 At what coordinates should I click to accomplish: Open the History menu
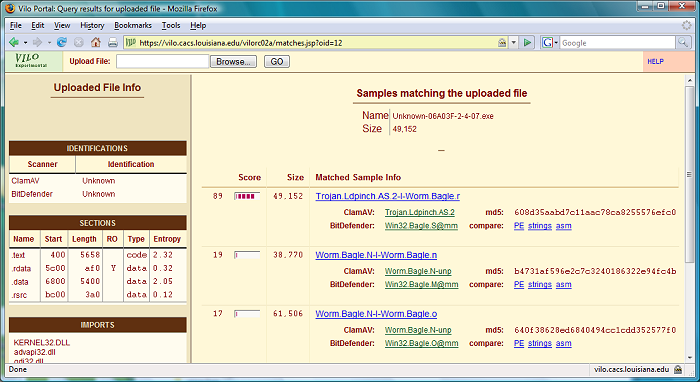coord(92,25)
